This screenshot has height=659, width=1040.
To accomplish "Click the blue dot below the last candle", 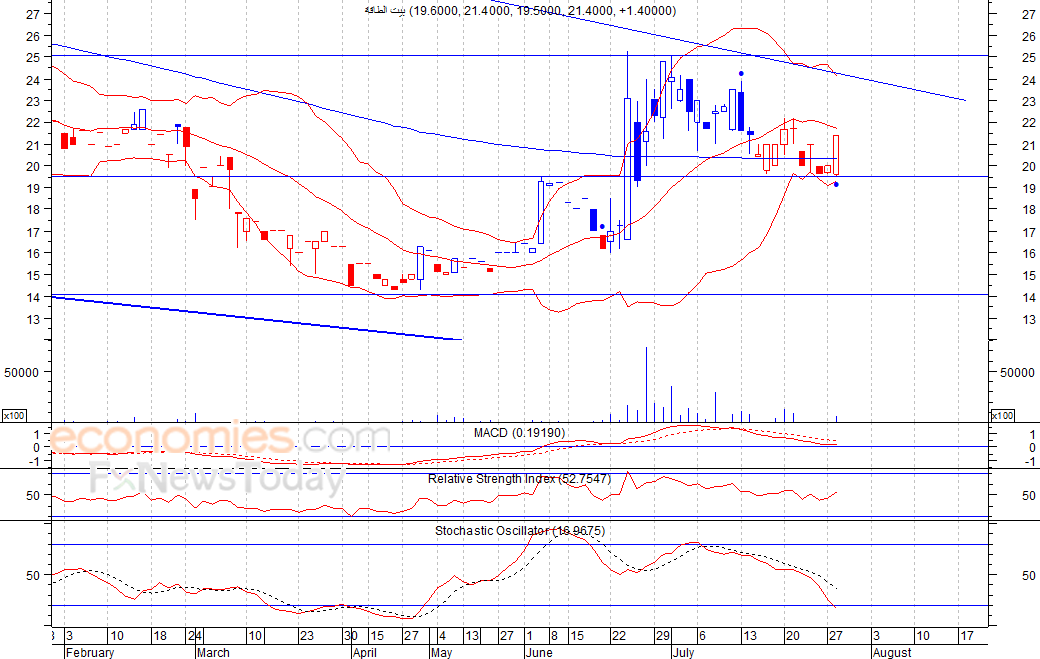I will 836,184.
